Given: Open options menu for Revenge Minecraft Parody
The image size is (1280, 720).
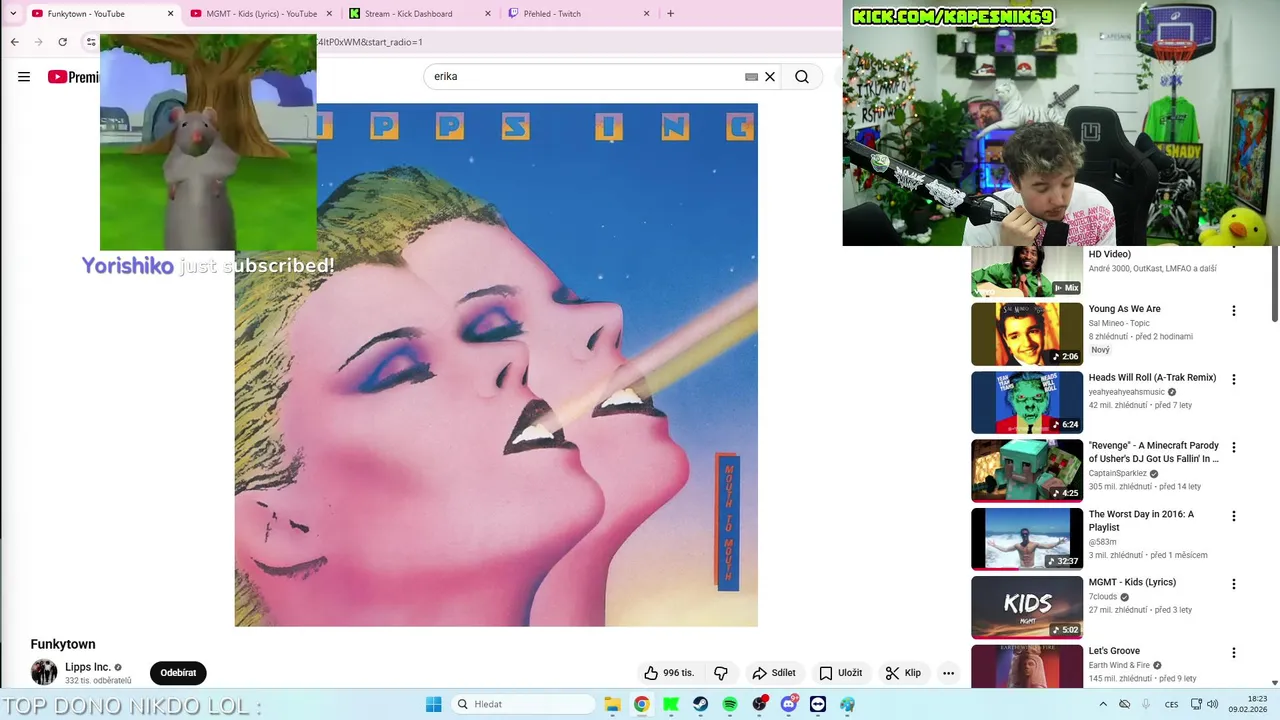Looking at the screenshot, I should click(x=1233, y=448).
